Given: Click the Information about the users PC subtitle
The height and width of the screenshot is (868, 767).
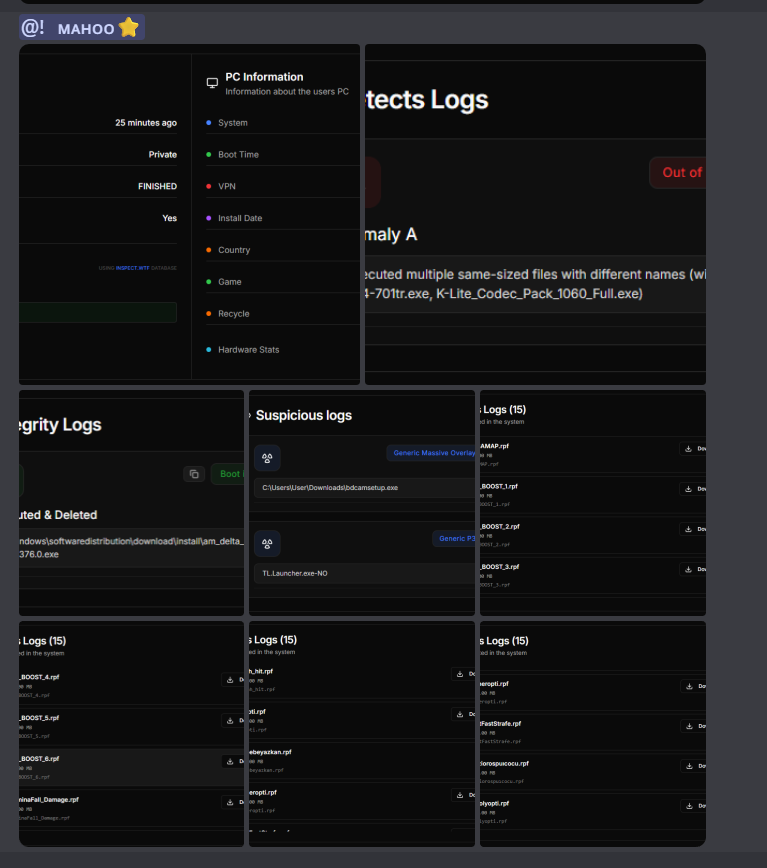Looking at the screenshot, I should click(287, 92).
